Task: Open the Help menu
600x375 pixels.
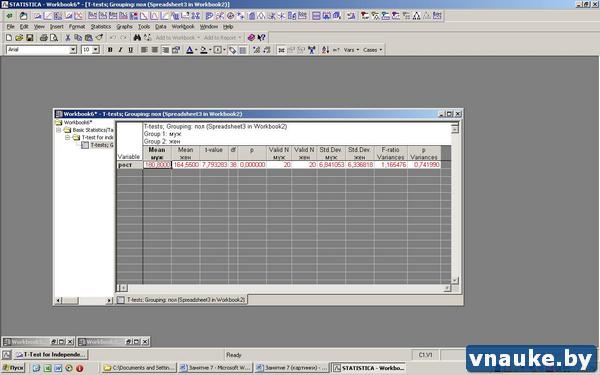Action: tap(228, 26)
